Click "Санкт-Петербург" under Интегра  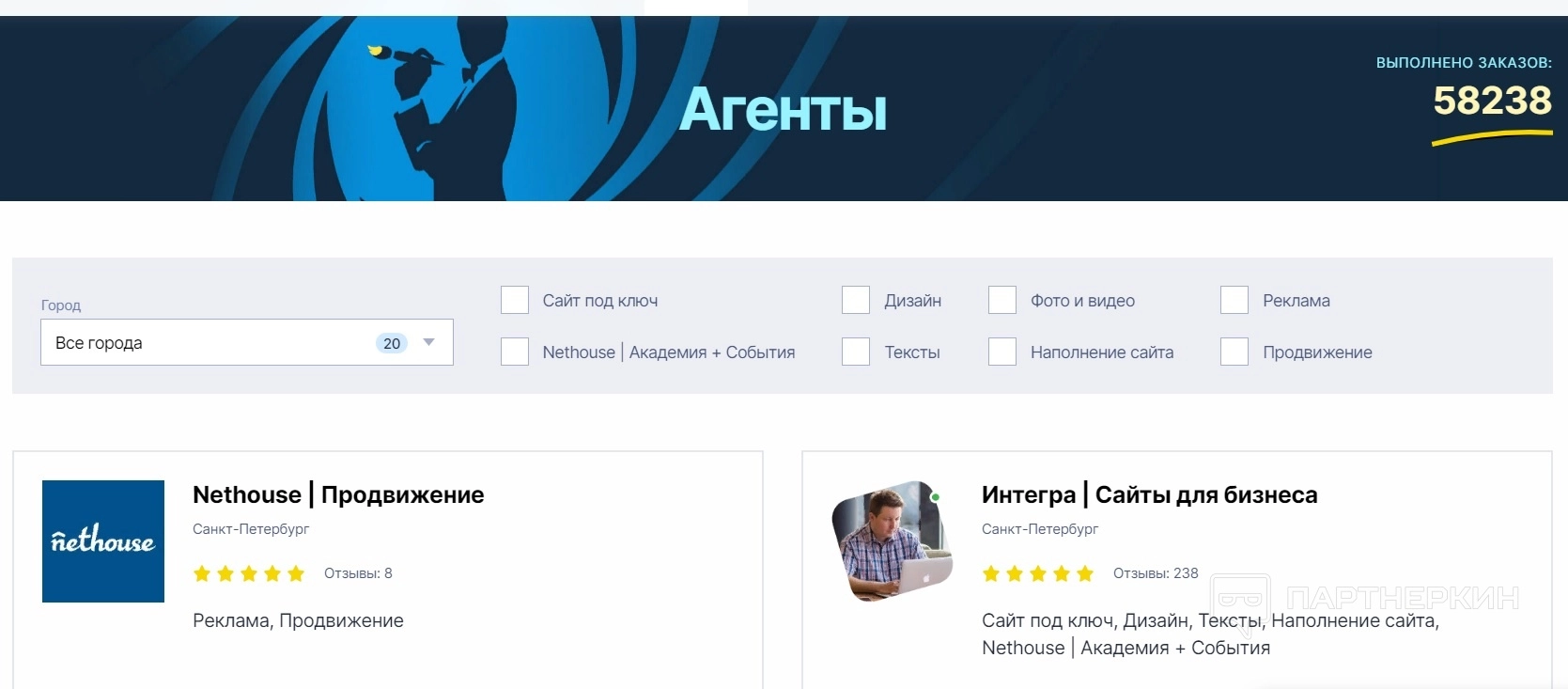point(1040,529)
